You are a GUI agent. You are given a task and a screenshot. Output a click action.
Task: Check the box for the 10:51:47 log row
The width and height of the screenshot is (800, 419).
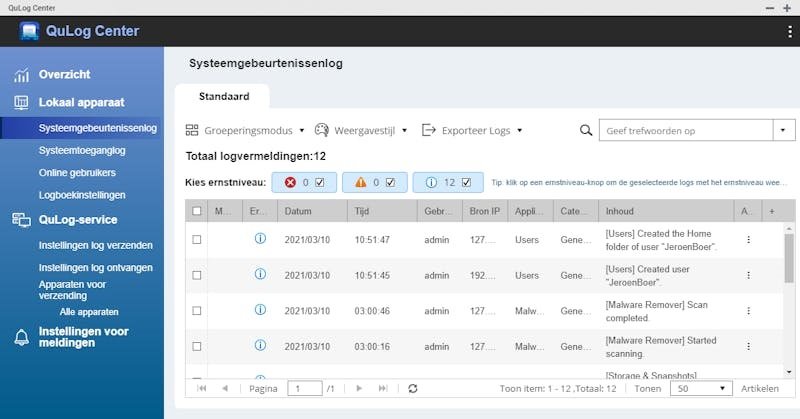(x=197, y=239)
